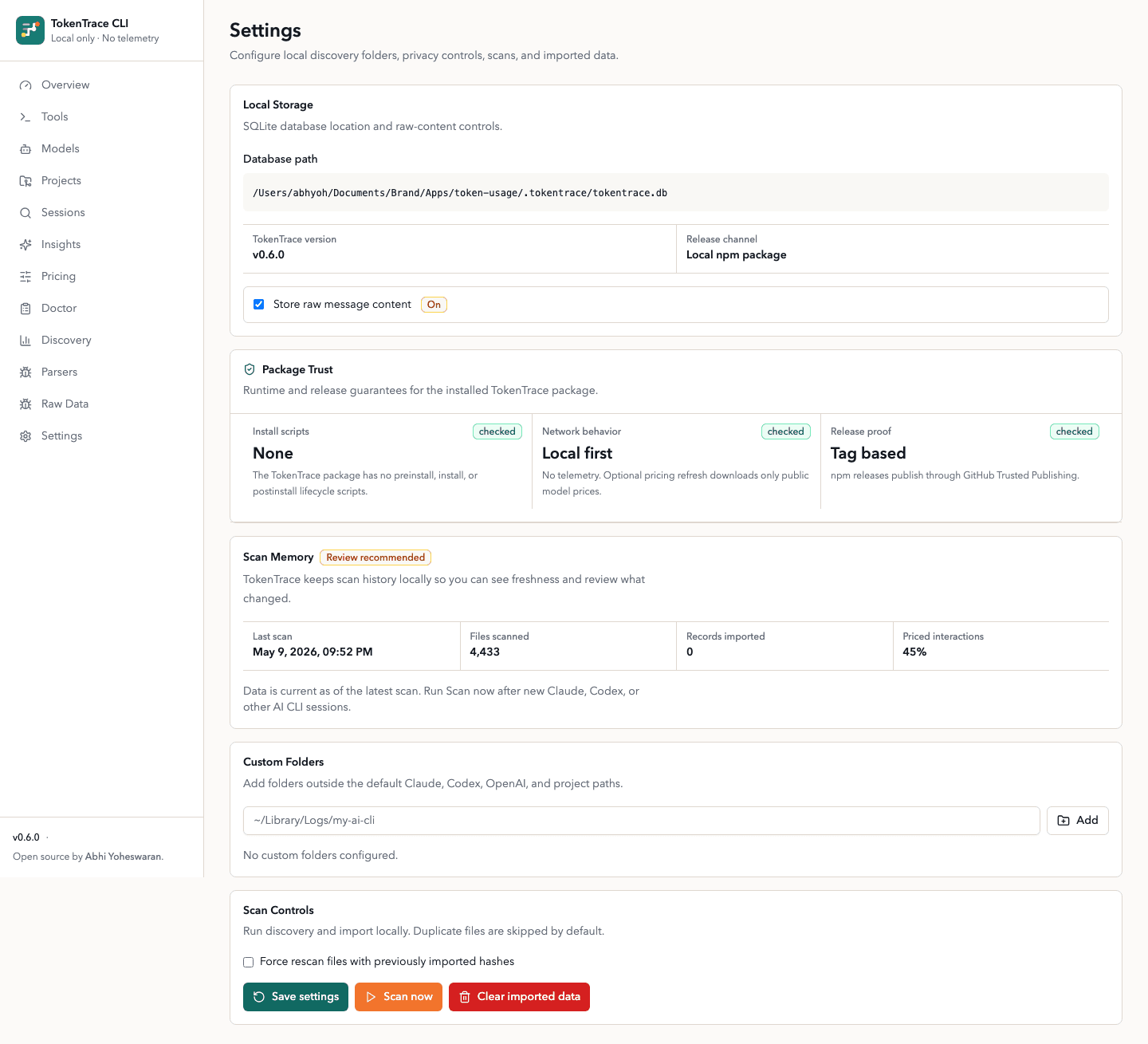1148x1044 pixels.
Task: Click the Sessions magnifier icon
Action: coord(26,213)
